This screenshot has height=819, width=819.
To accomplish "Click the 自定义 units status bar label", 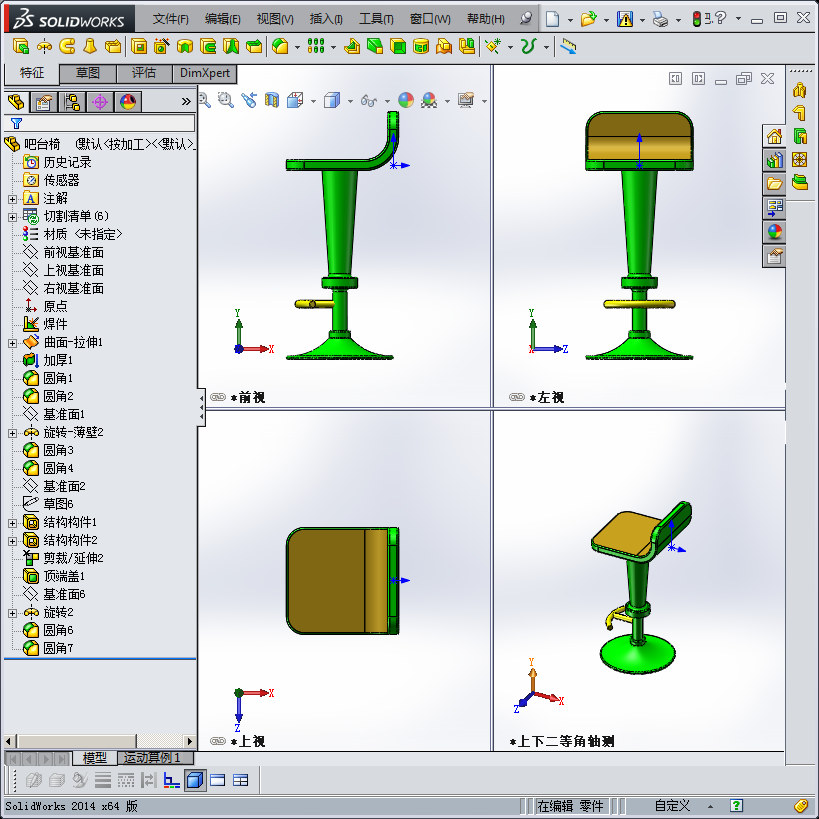I will pyautogui.click(x=672, y=805).
